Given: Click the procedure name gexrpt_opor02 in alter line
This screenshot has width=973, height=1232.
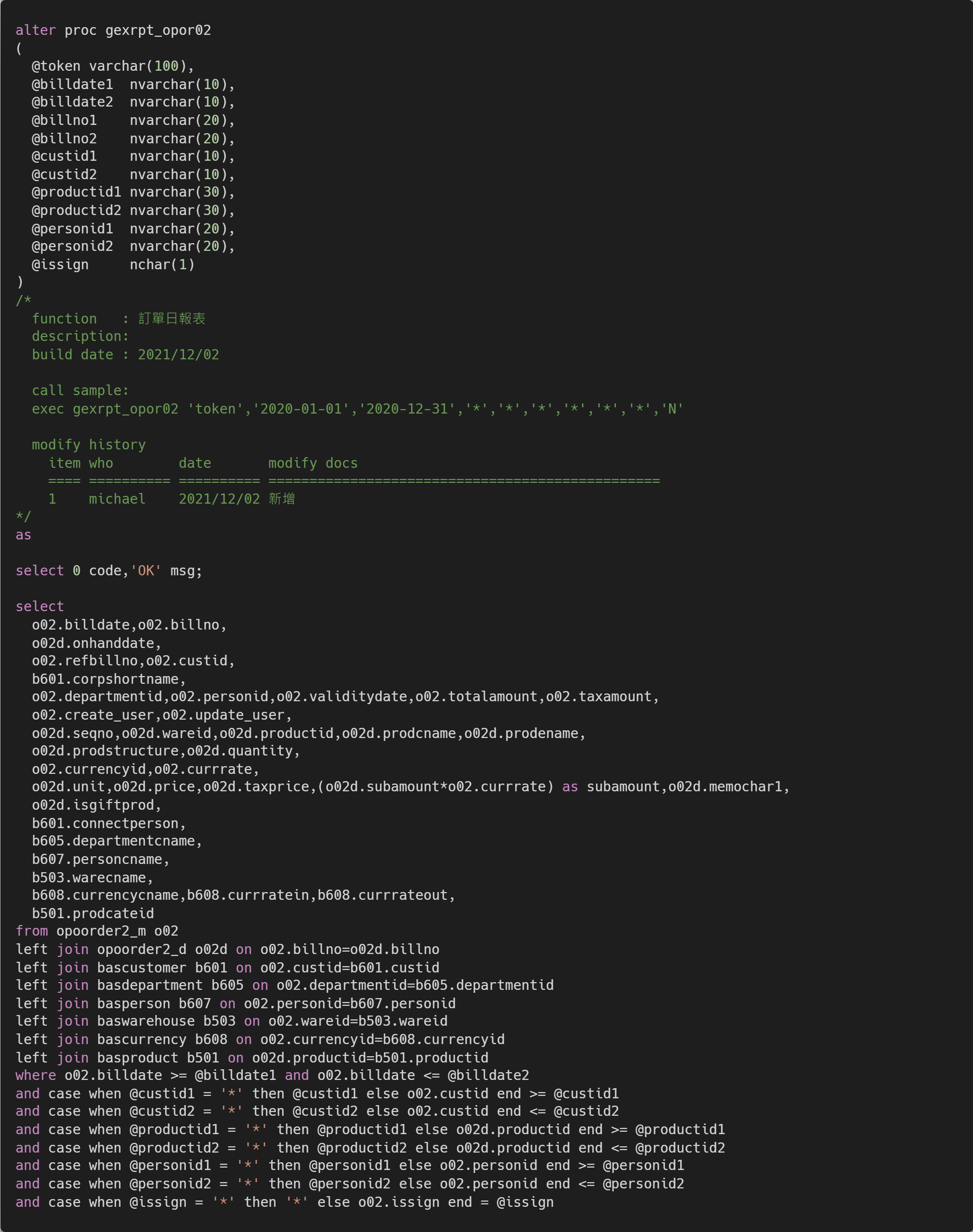Looking at the screenshot, I should pyautogui.click(x=158, y=30).
